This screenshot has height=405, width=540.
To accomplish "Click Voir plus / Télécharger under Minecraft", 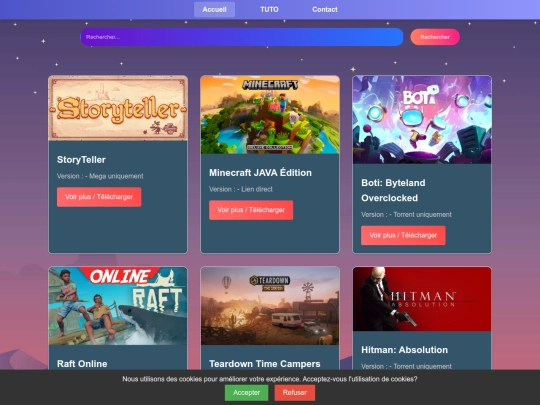I will point(251,210).
